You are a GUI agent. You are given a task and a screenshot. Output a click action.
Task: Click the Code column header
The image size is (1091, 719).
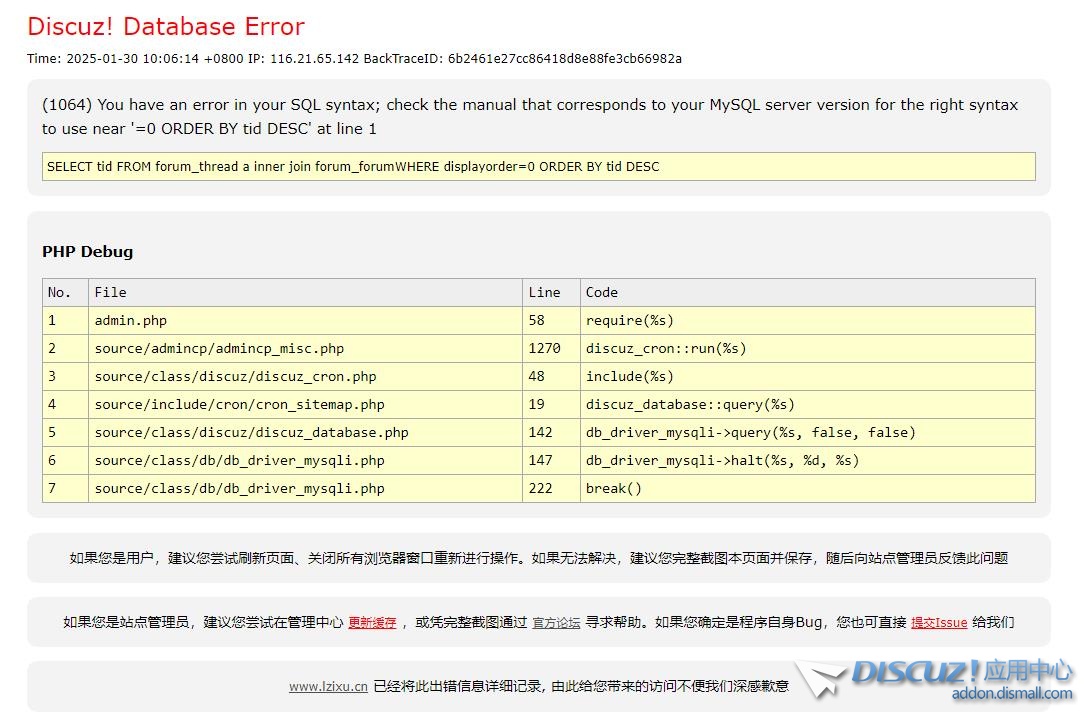click(808, 292)
